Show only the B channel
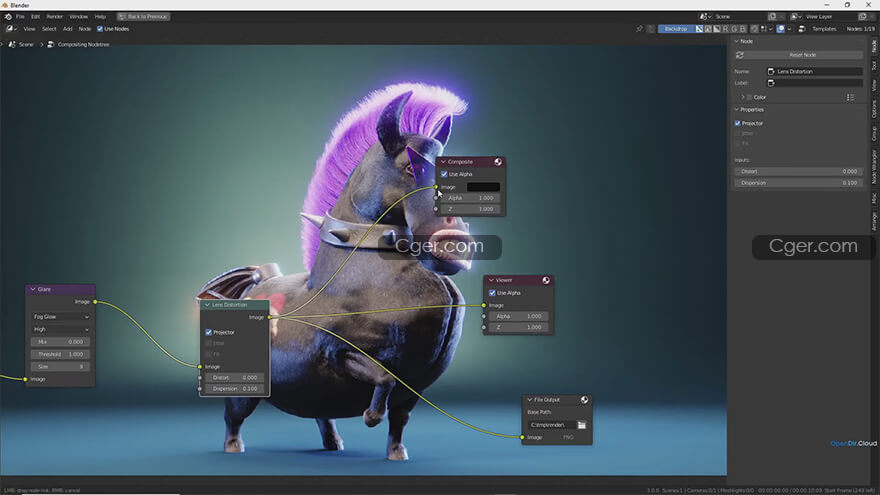 (742, 29)
